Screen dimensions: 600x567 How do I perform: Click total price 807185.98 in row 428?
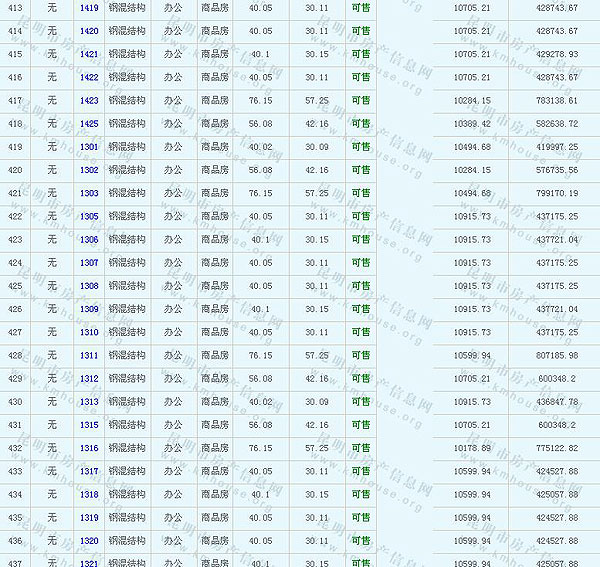557,355
